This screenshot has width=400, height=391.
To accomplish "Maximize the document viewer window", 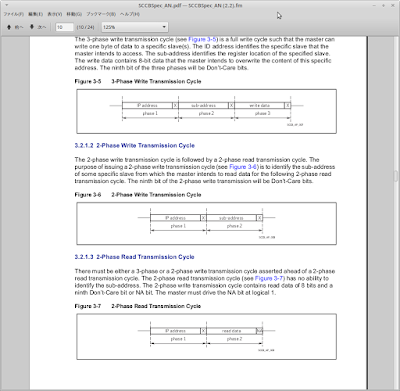I will tap(383, 5).
